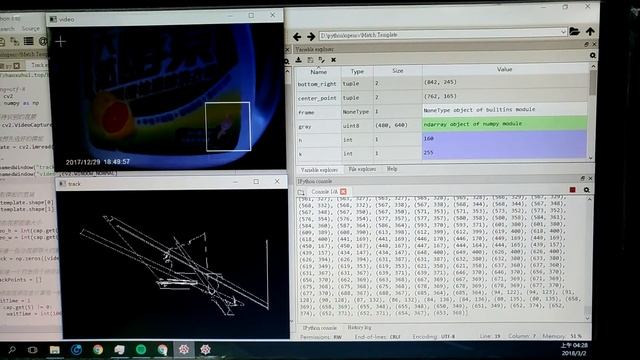640x360 pixels.
Task: Browse console tabs with the tab list icon
Action: point(301,192)
